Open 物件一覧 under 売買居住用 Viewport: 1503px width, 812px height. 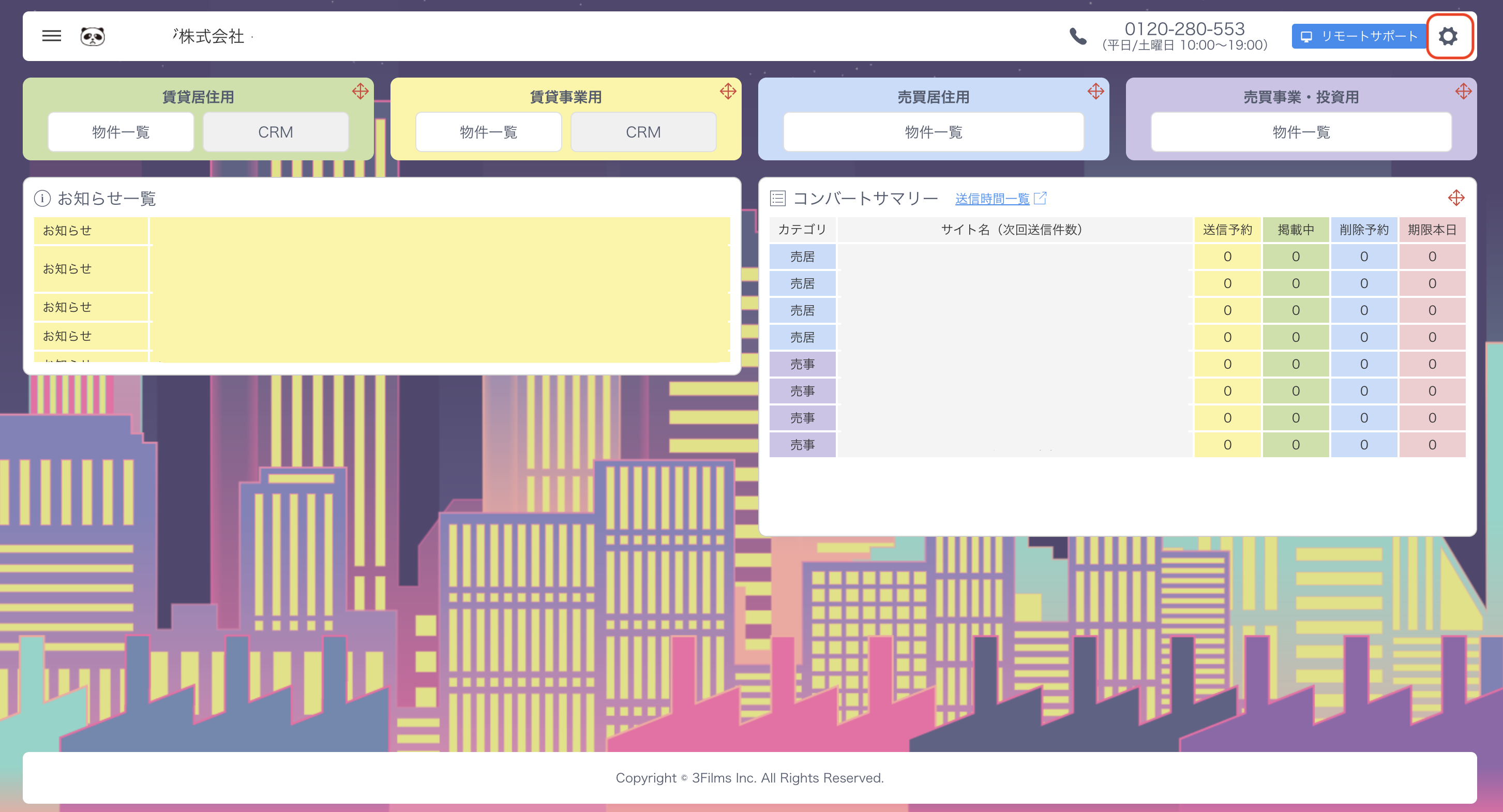pos(933,132)
